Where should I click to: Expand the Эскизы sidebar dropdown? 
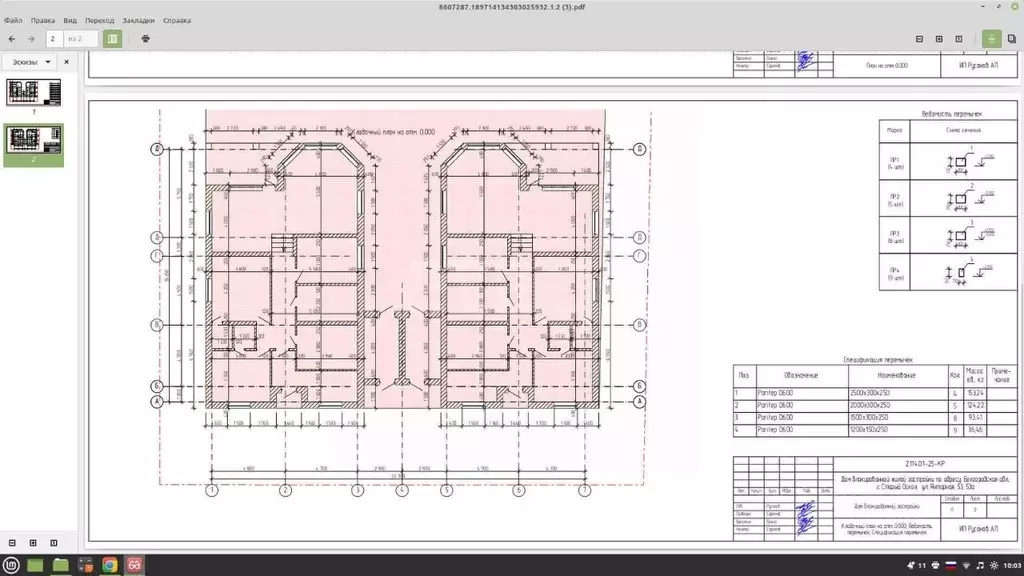[x=27, y=62]
